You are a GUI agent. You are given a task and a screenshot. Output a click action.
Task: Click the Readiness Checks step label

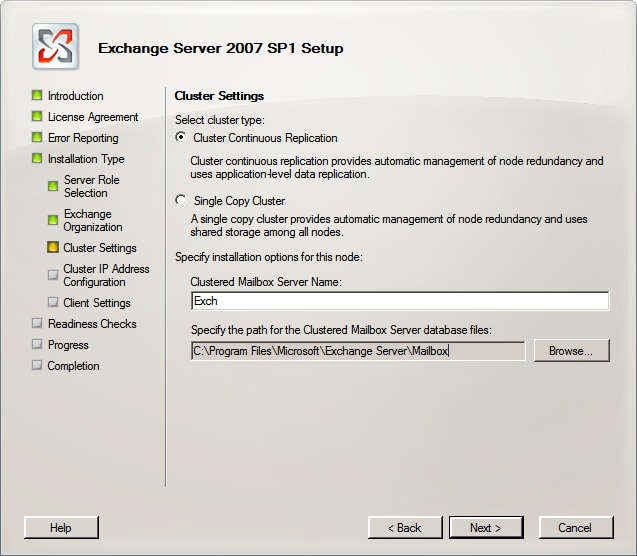tap(92, 324)
